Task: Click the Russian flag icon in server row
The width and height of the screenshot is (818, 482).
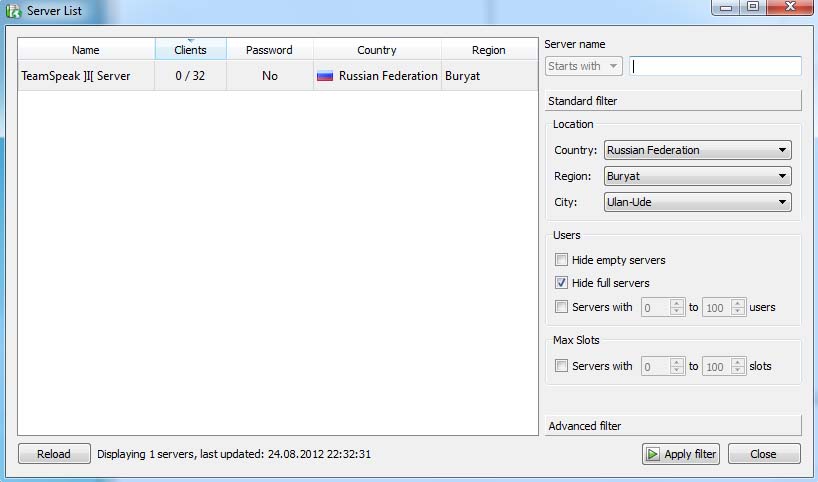Action: click(x=324, y=76)
